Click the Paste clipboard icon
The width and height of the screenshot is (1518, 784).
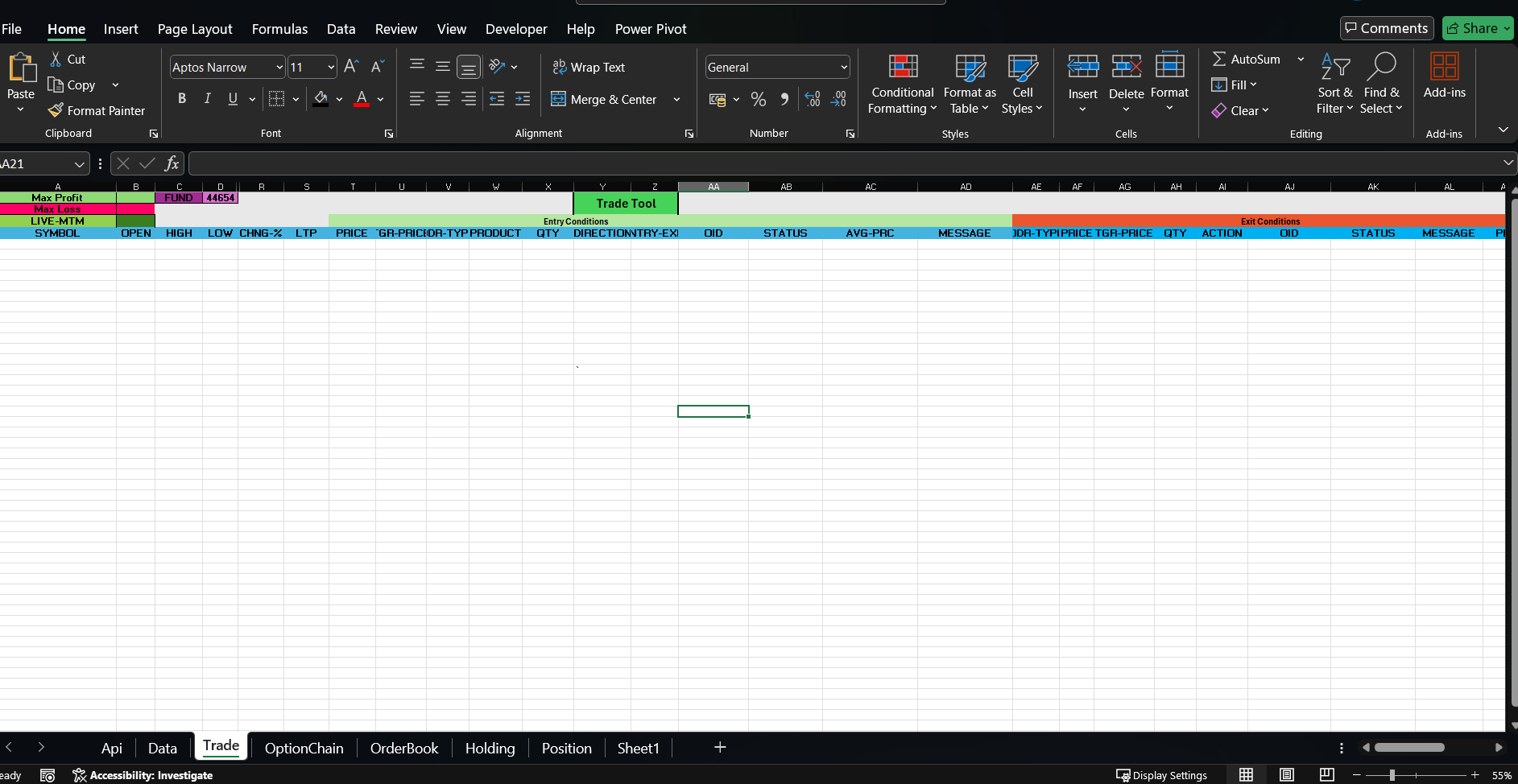tap(21, 69)
